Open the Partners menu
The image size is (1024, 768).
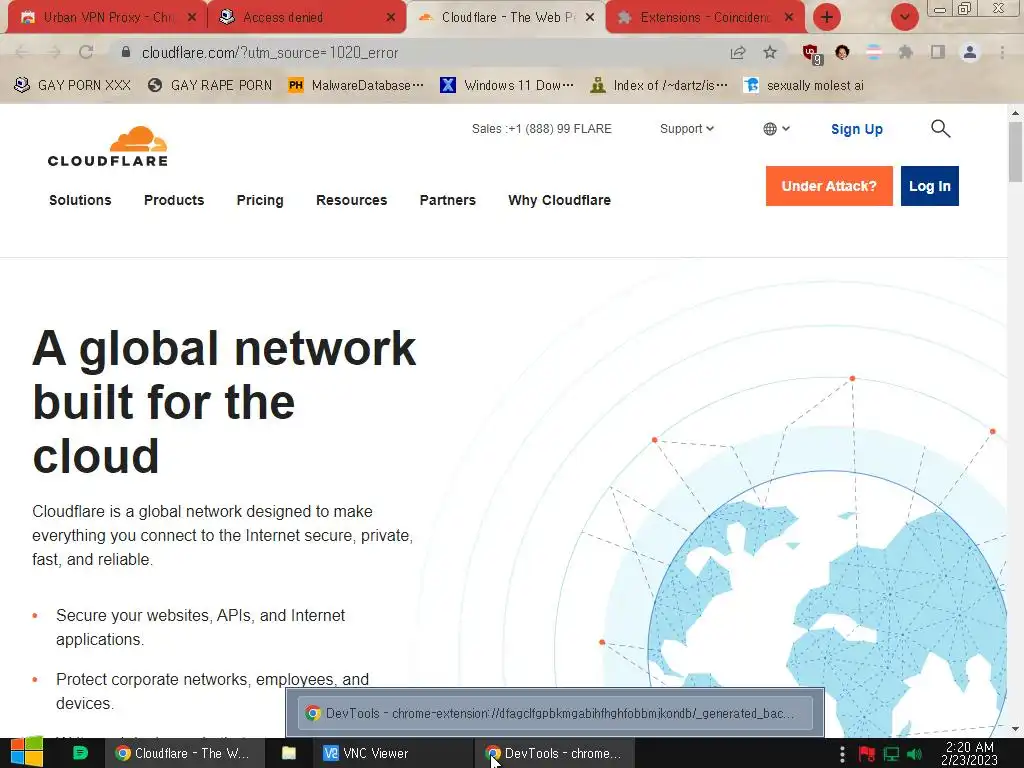(447, 200)
